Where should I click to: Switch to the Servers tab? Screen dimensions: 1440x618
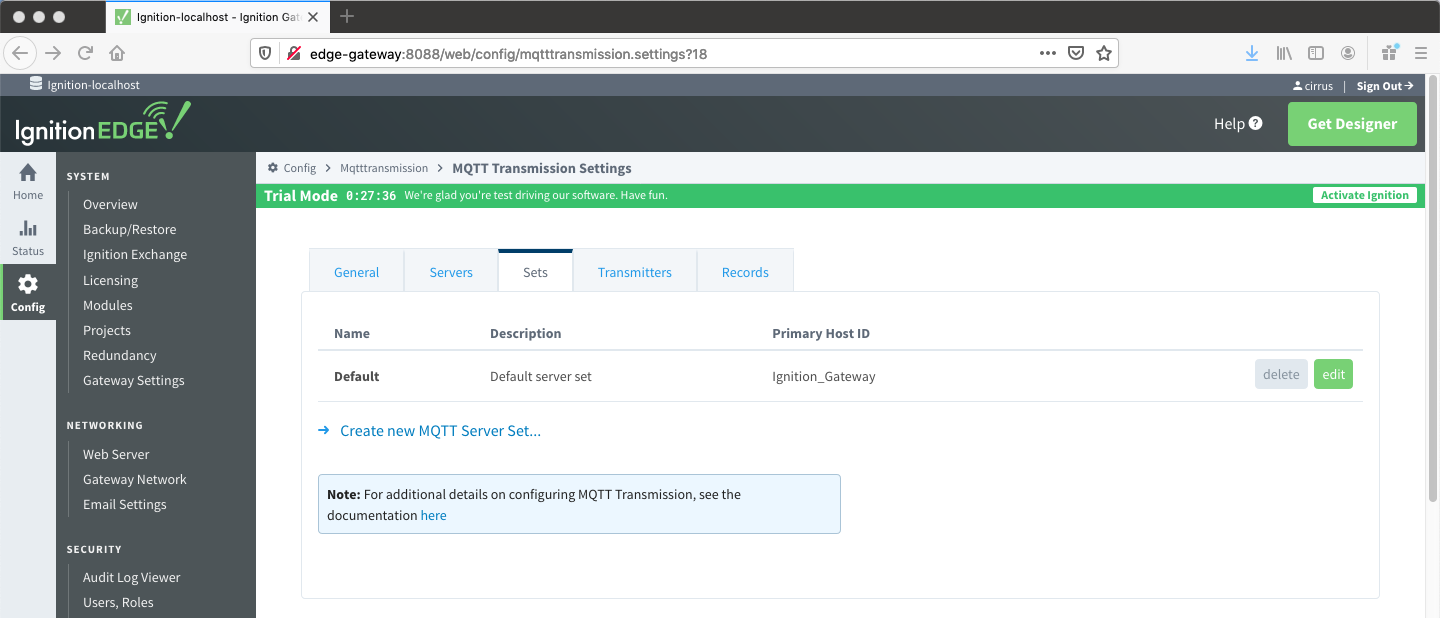point(451,271)
